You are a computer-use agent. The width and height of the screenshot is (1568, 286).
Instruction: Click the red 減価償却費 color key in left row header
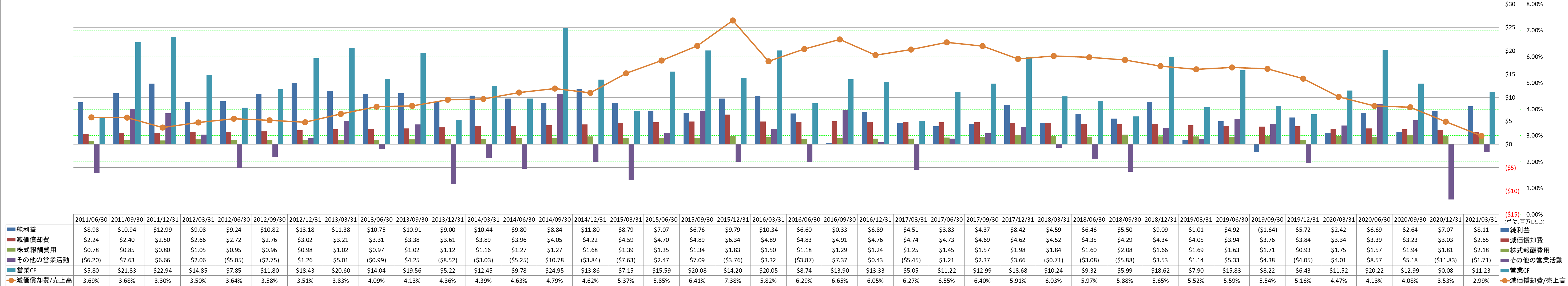pos(10,240)
